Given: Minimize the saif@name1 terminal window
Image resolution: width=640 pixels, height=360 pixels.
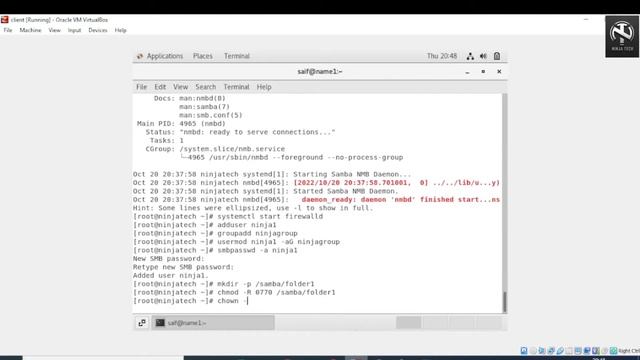Looking at the screenshot, I should click(467, 72).
